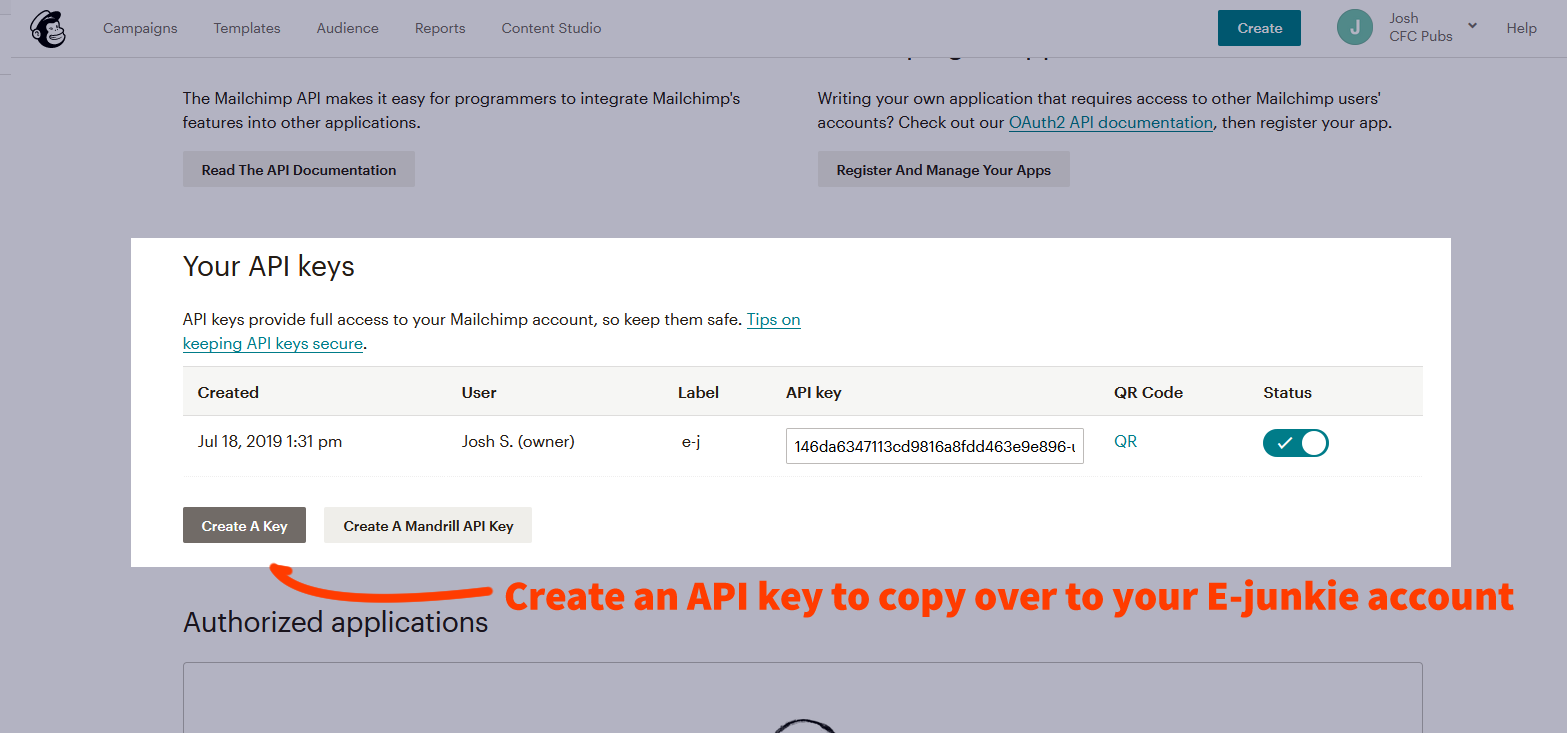
Task: Select the API key text field
Action: [x=934, y=446]
